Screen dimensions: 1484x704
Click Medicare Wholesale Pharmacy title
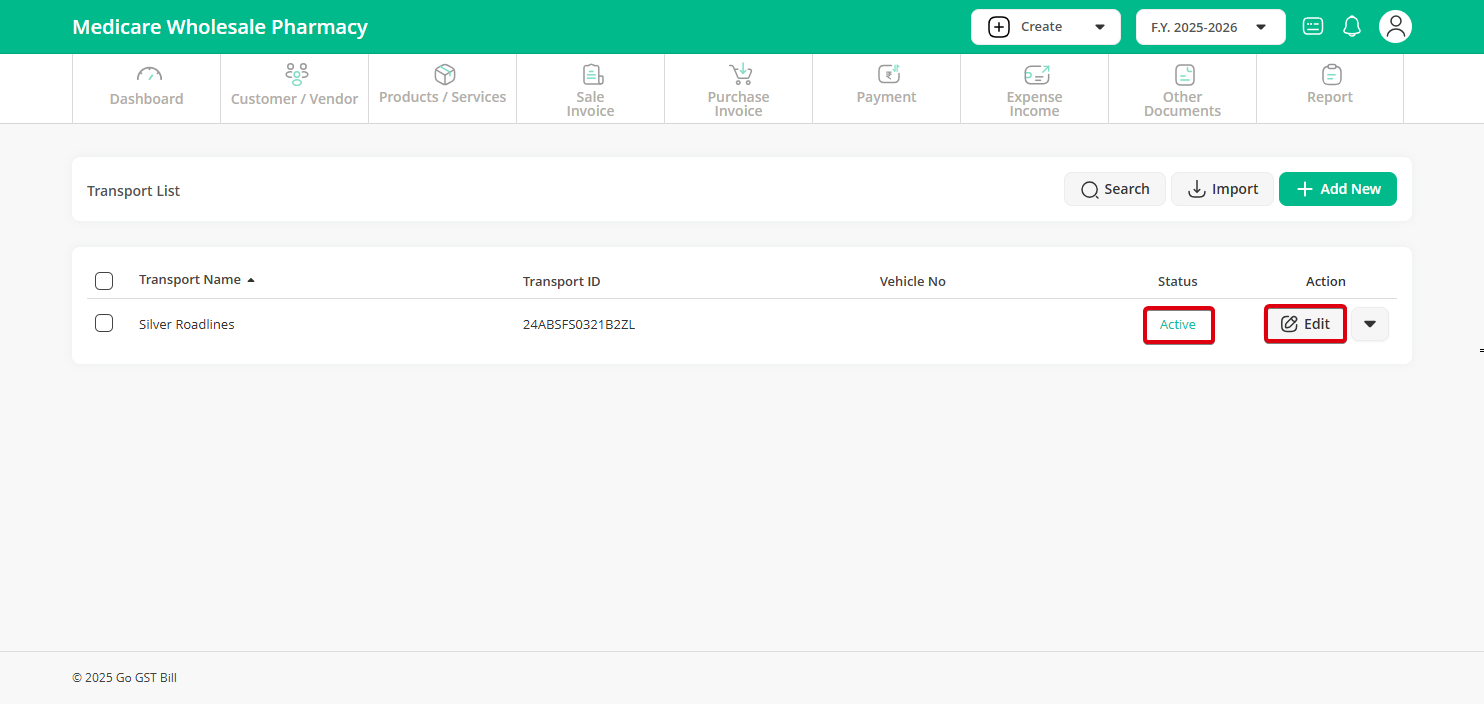click(220, 27)
